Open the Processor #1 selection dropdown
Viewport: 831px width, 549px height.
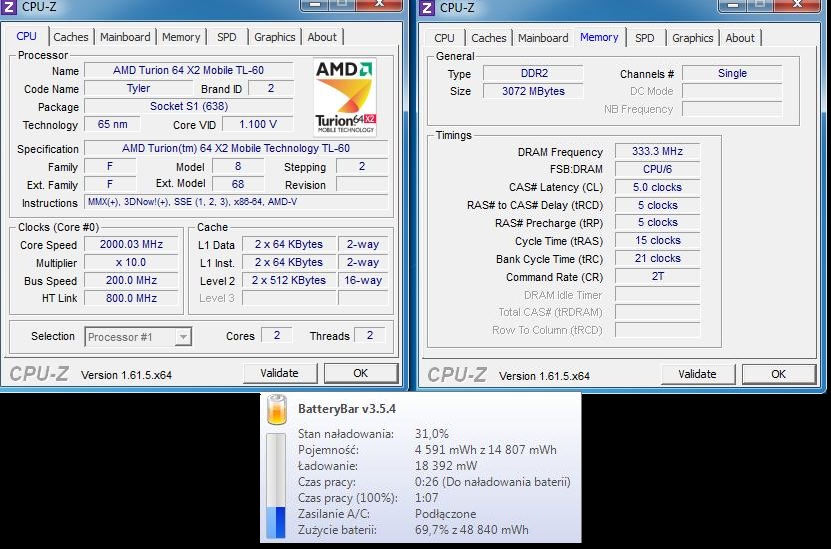coord(138,337)
